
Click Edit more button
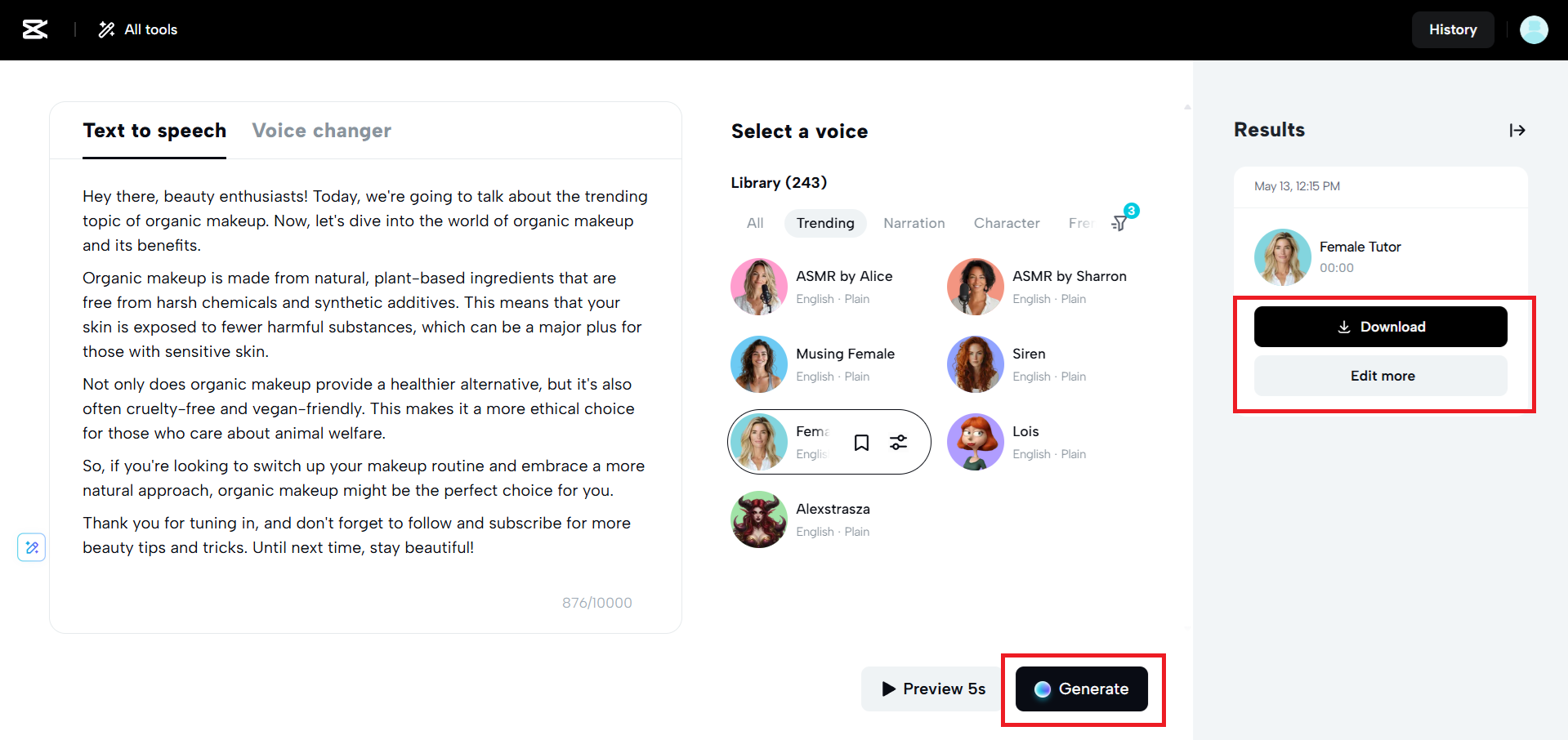(1380, 376)
